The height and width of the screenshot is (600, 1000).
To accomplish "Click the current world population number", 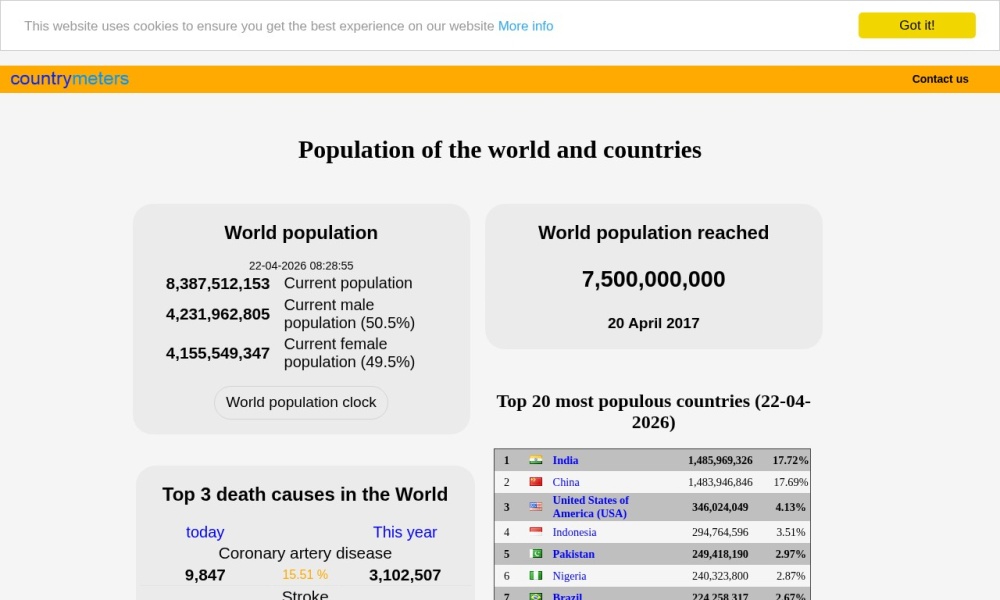I will 218,284.
